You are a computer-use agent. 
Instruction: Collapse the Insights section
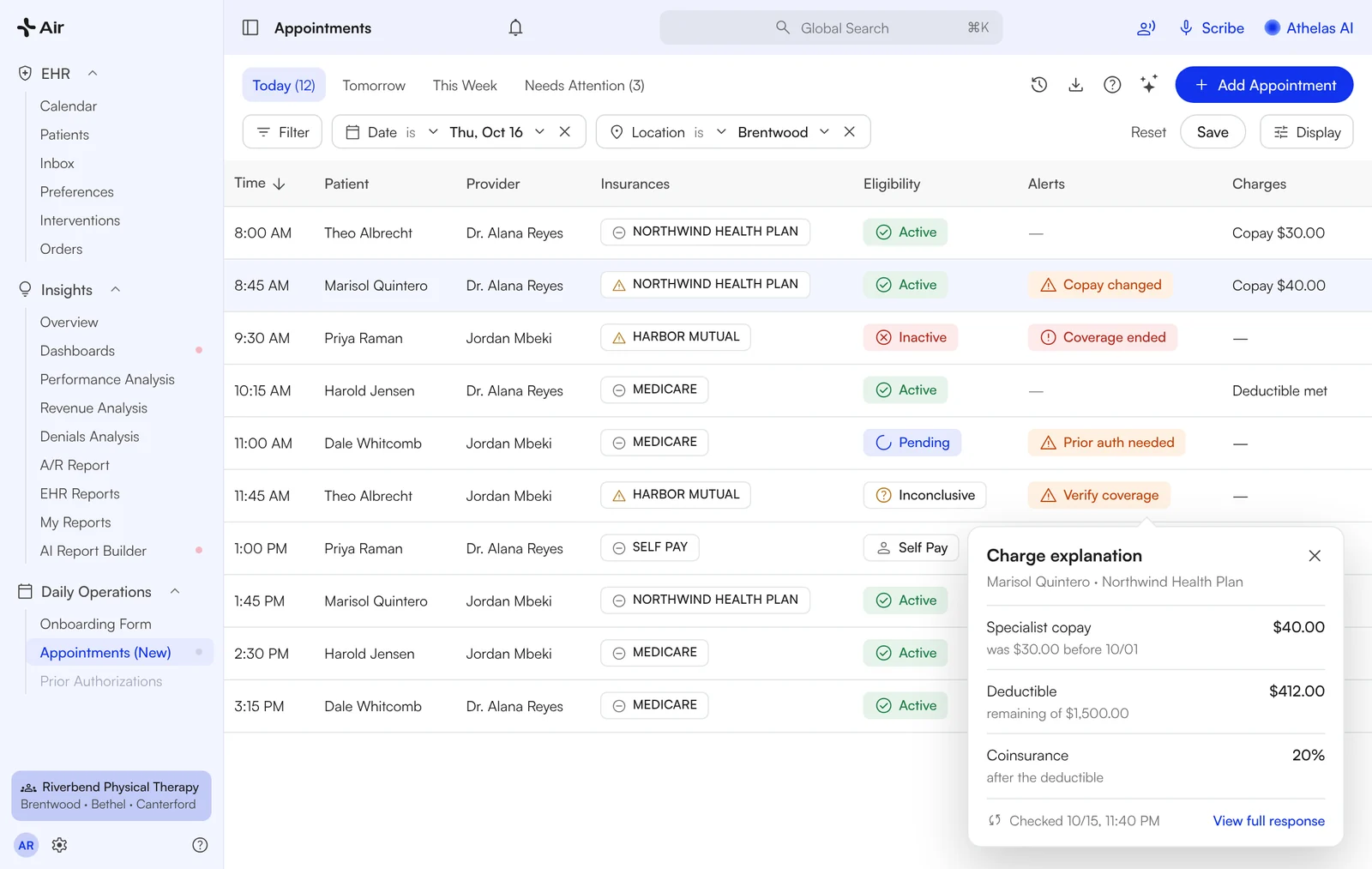click(115, 289)
